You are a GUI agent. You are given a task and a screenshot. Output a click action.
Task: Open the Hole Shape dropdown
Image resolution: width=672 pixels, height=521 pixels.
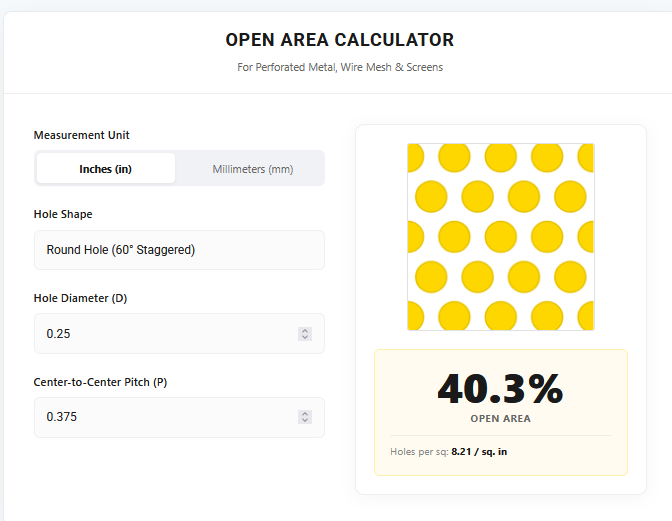pyautogui.click(x=179, y=250)
